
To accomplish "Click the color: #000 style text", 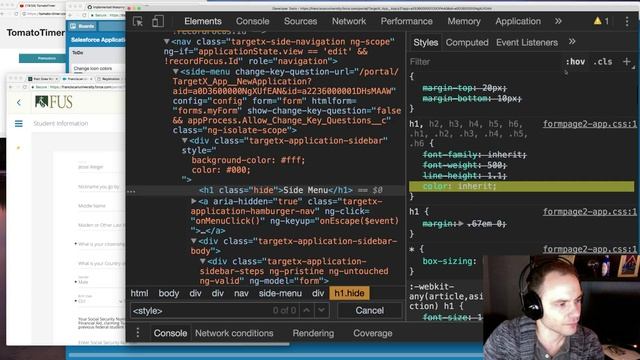I will (x=221, y=170).
